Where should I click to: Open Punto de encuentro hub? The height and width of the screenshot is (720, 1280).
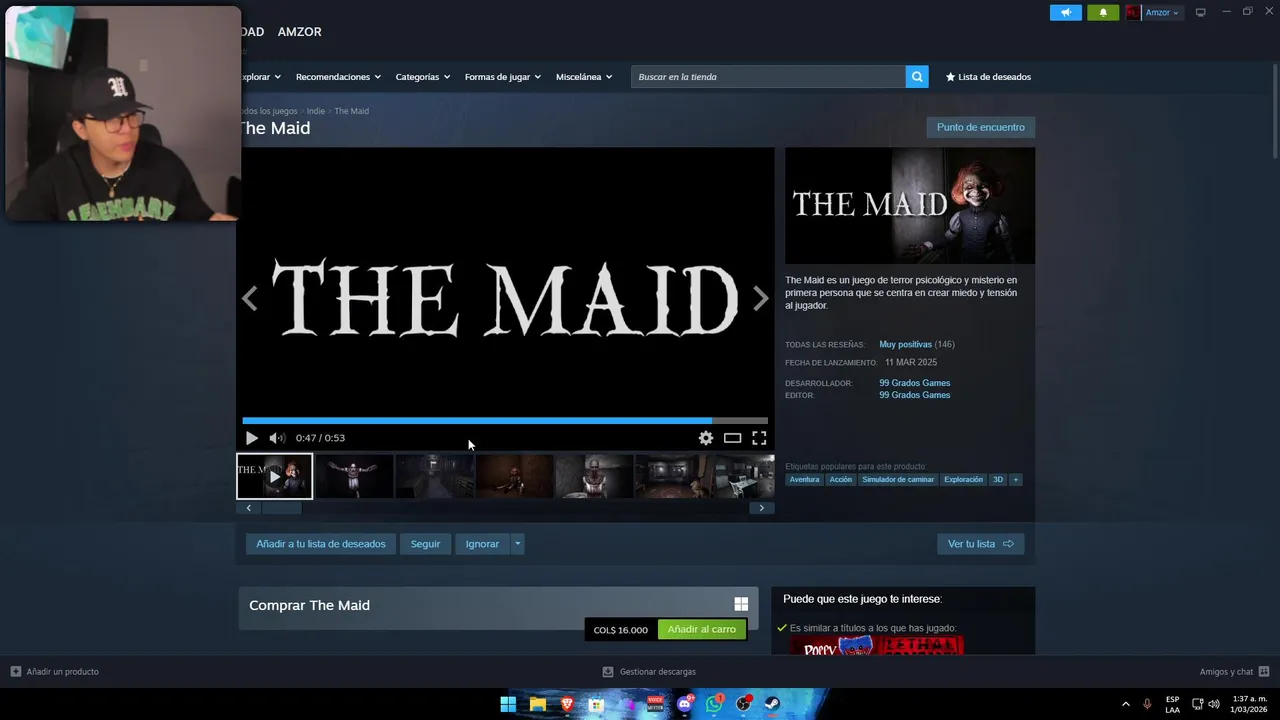(x=980, y=127)
